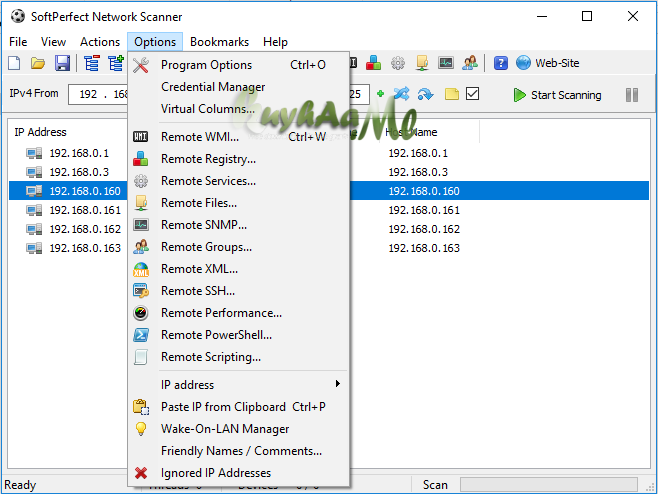Select the 192.168.0.162 row in IP Address column
The image size is (658, 494).
coord(85,229)
